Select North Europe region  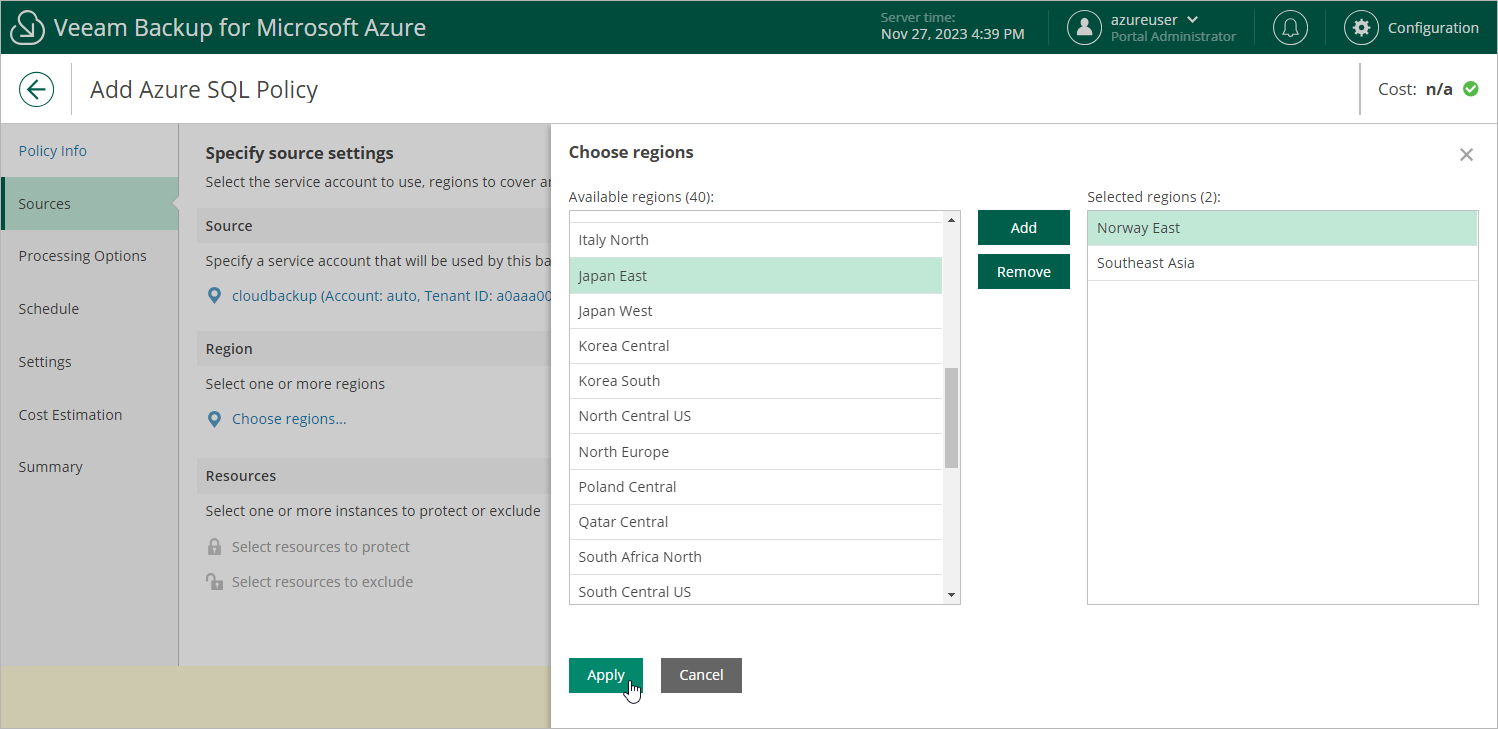[x=756, y=452]
